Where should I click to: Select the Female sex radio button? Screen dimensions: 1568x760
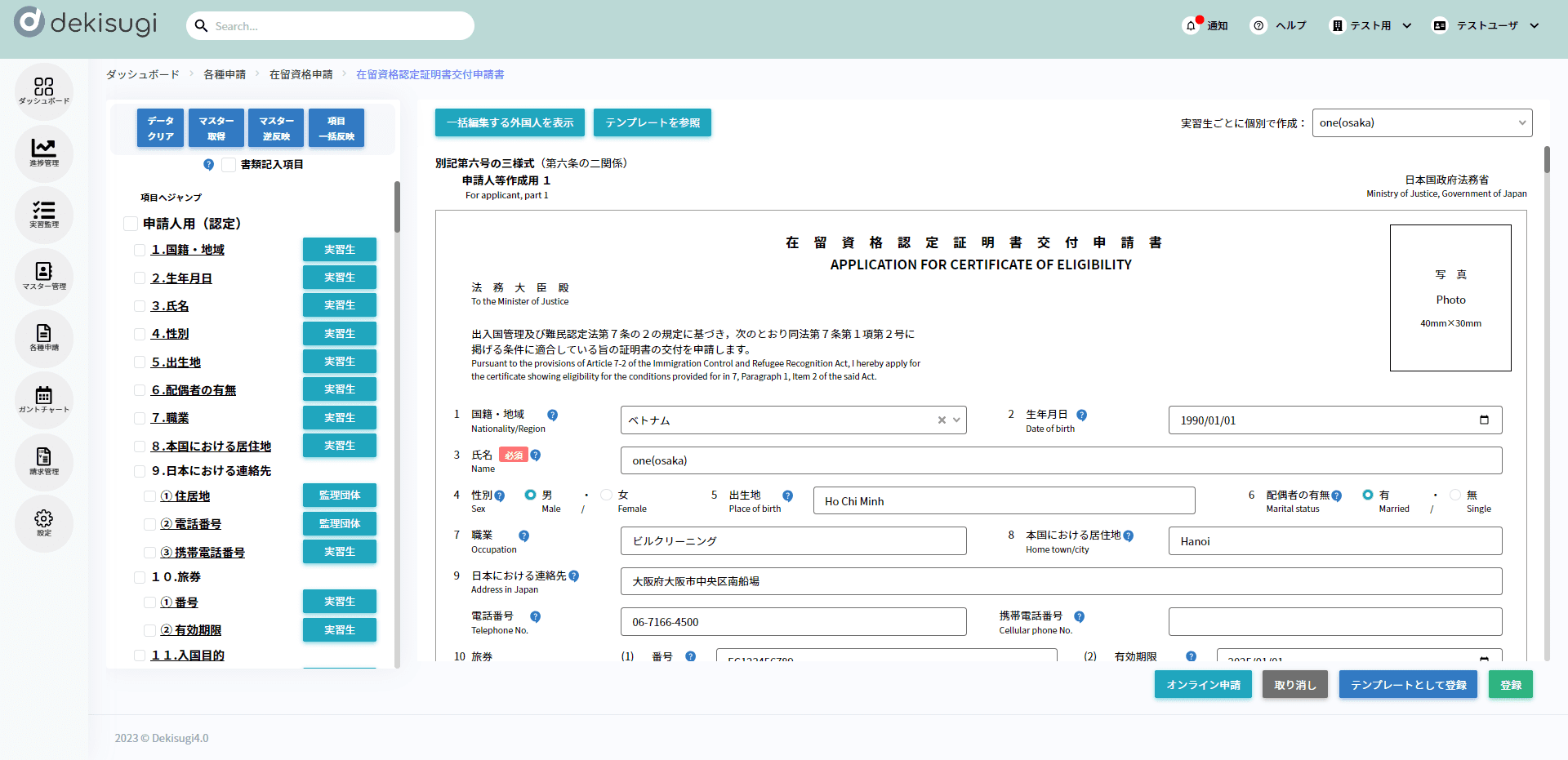606,495
